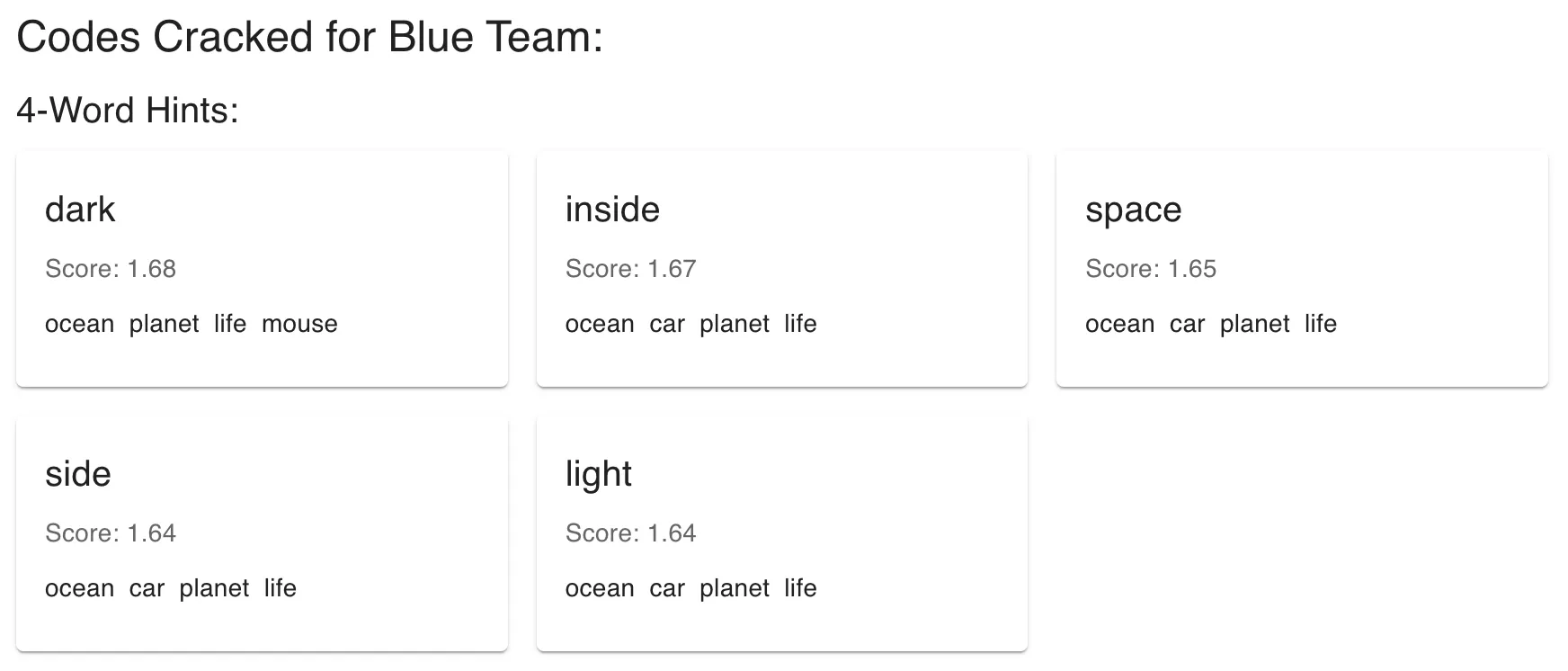Select "life" in the space card
The width and height of the screenshot is (1568, 671).
[x=1320, y=324]
